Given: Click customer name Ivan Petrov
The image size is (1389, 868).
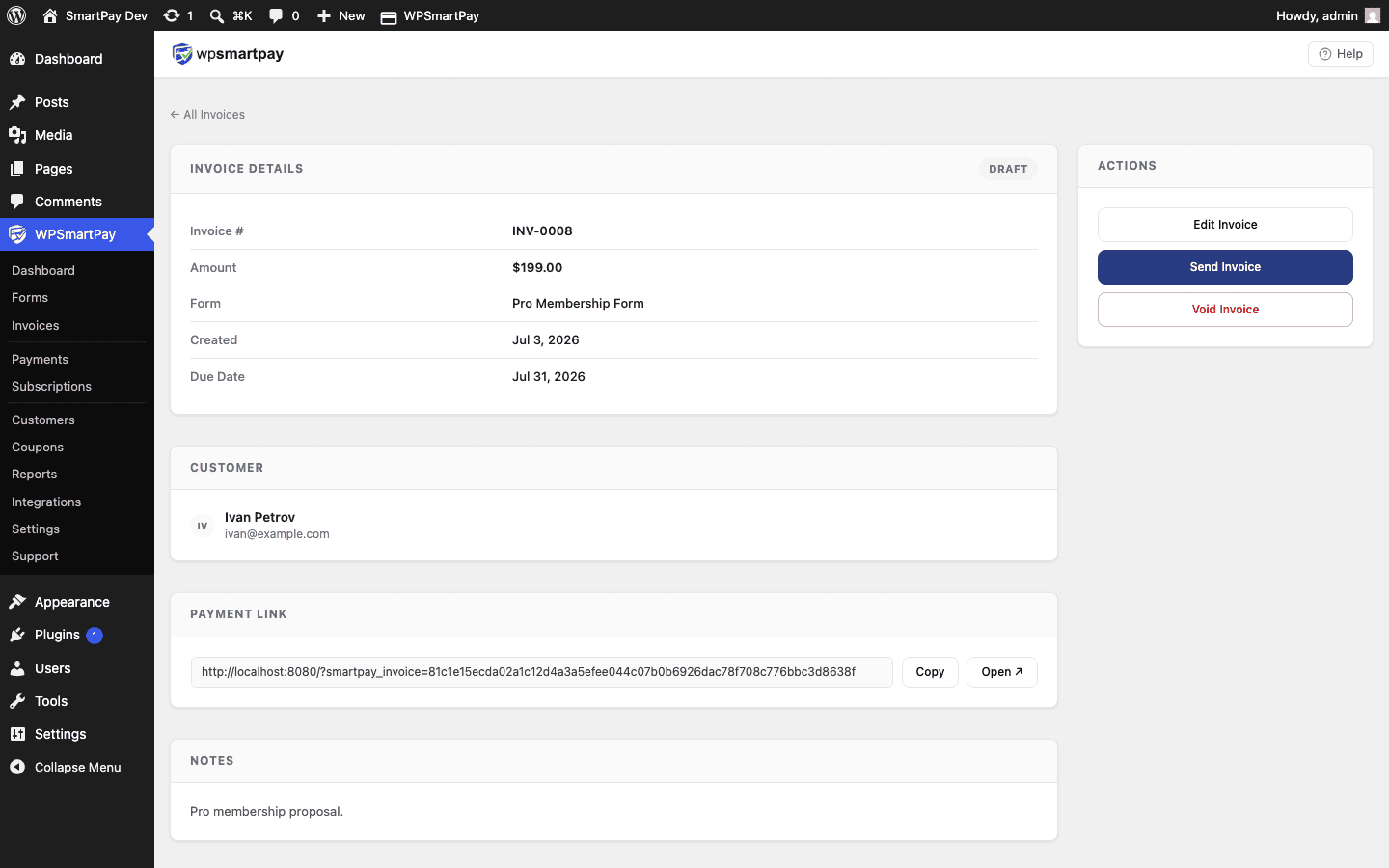Looking at the screenshot, I should point(259,517).
